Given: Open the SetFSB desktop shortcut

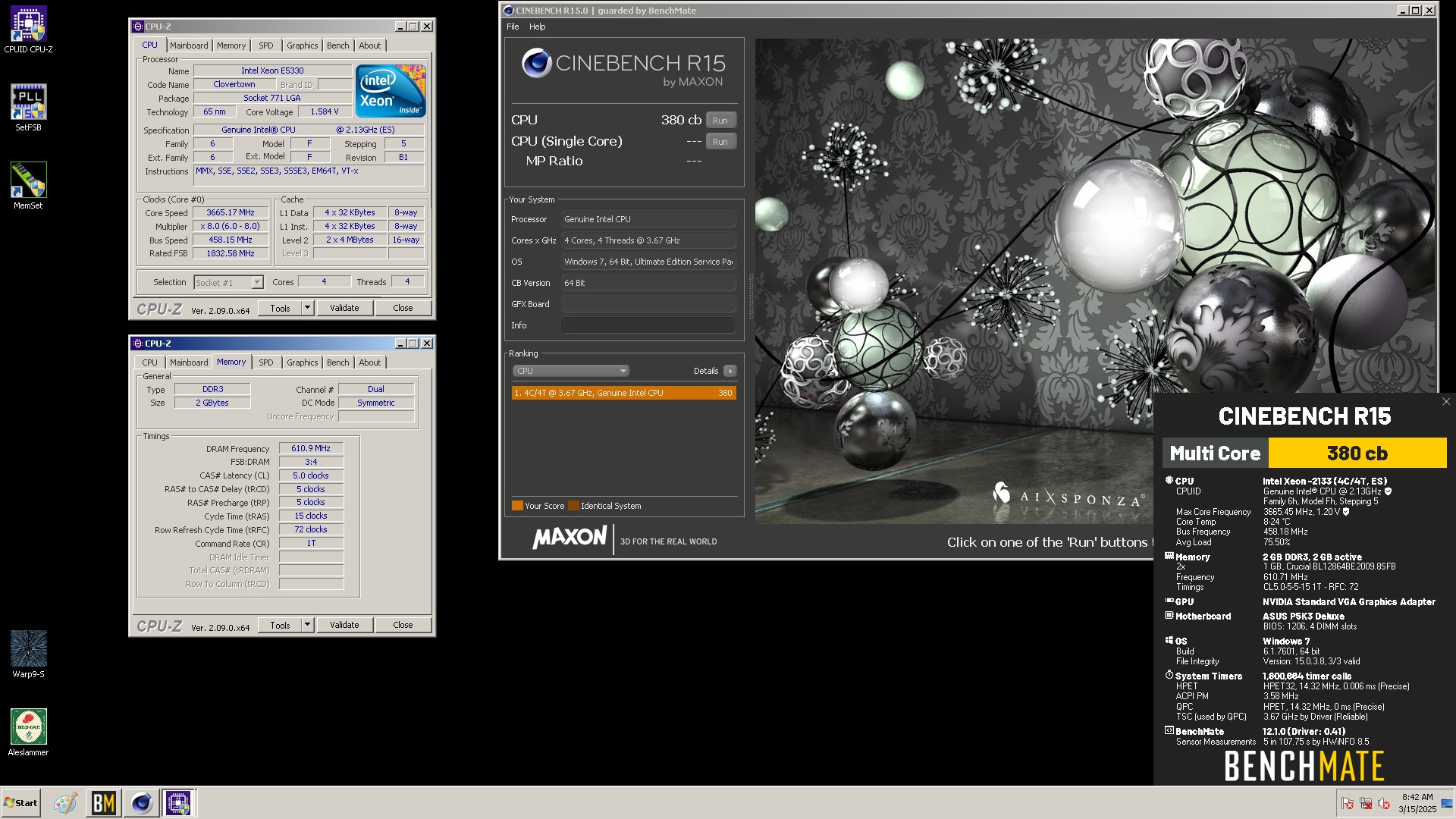Looking at the screenshot, I should click(x=28, y=108).
